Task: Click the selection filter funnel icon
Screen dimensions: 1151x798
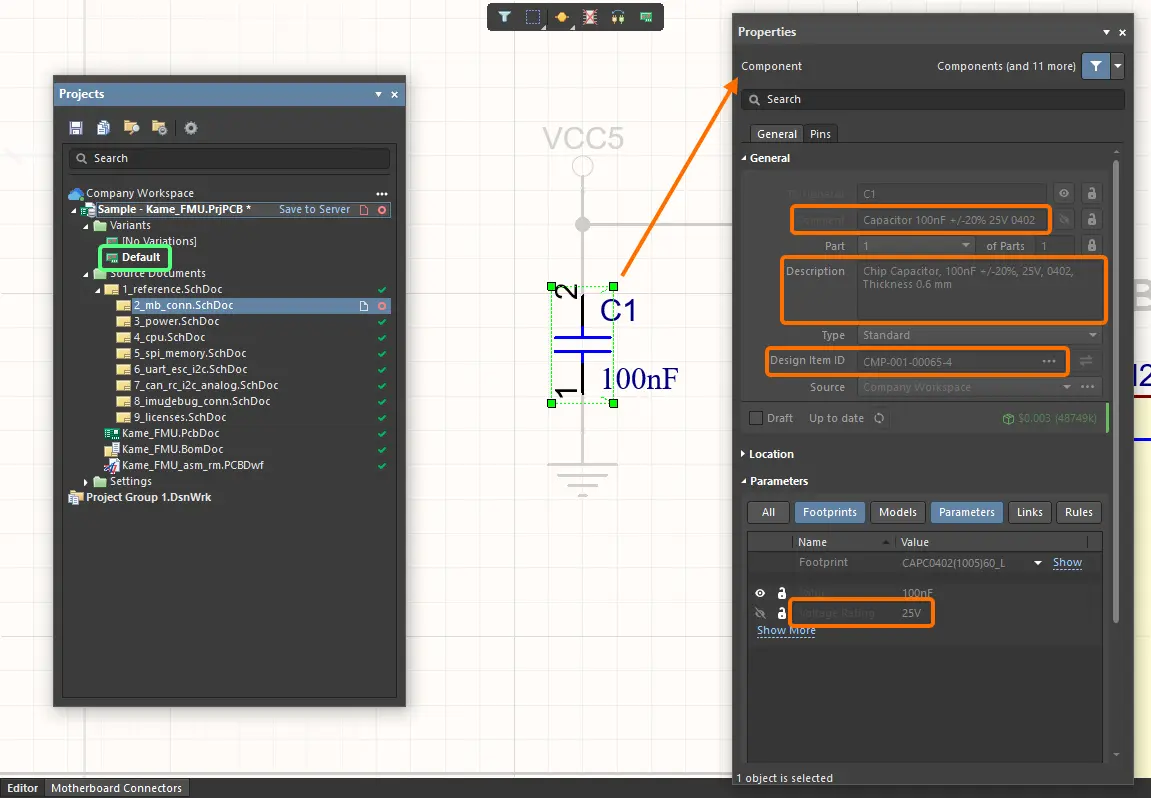Action: pyautogui.click(x=504, y=17)
